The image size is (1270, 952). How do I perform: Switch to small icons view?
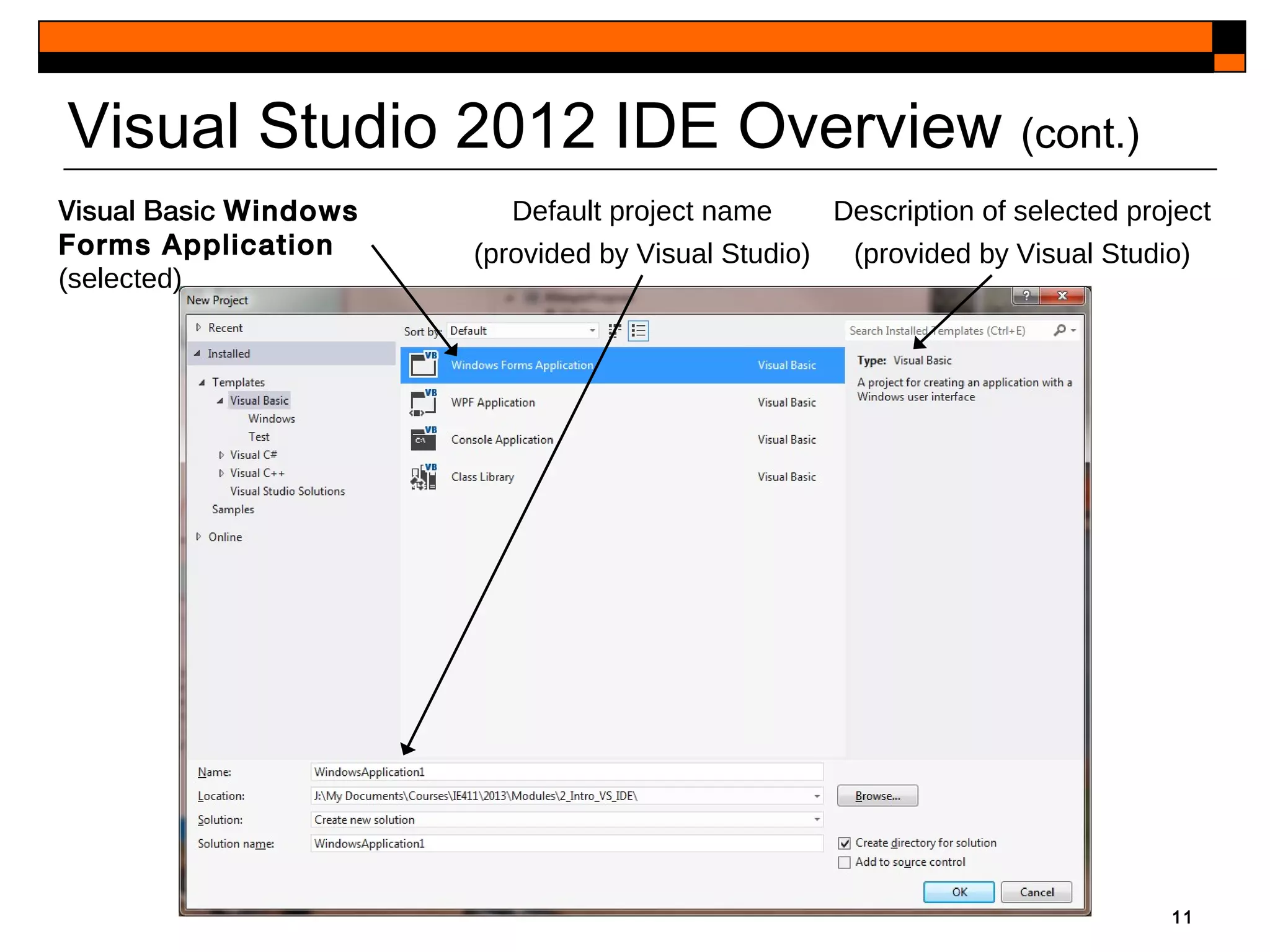pos(615,330)
